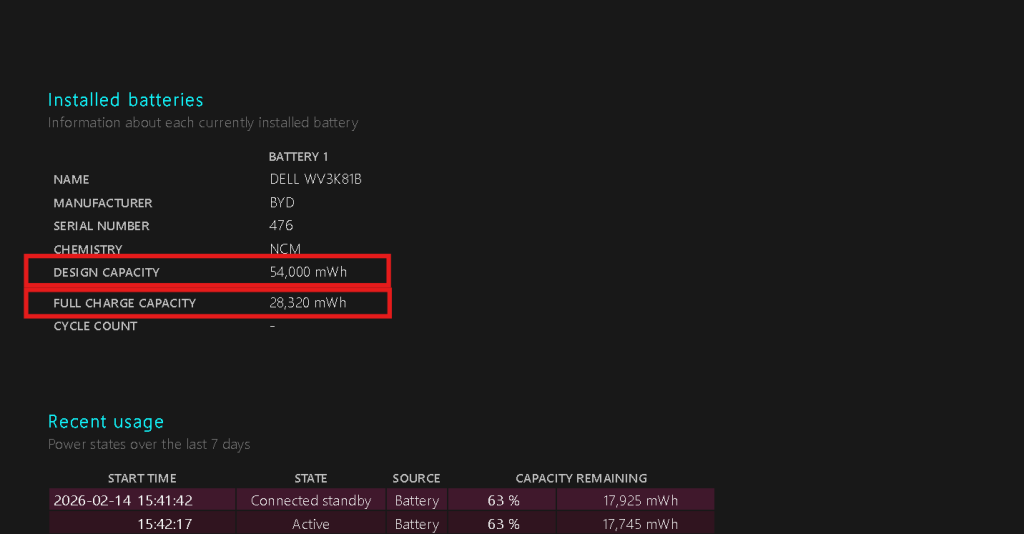Select the Active state cell
The height and width of the screenshot is (534, 1024).
(311, 524)
